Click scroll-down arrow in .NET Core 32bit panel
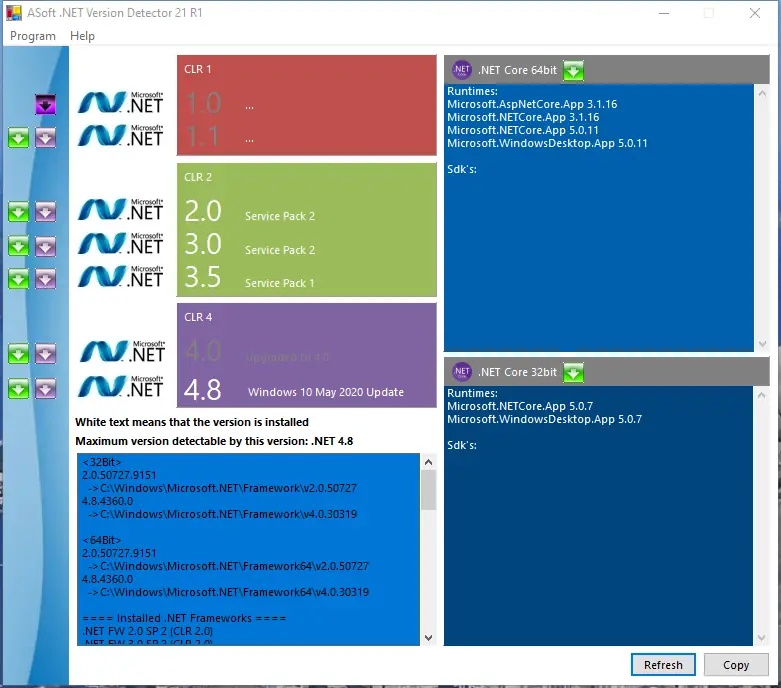Screen dimensions: 781x688 tap(762, 637)
